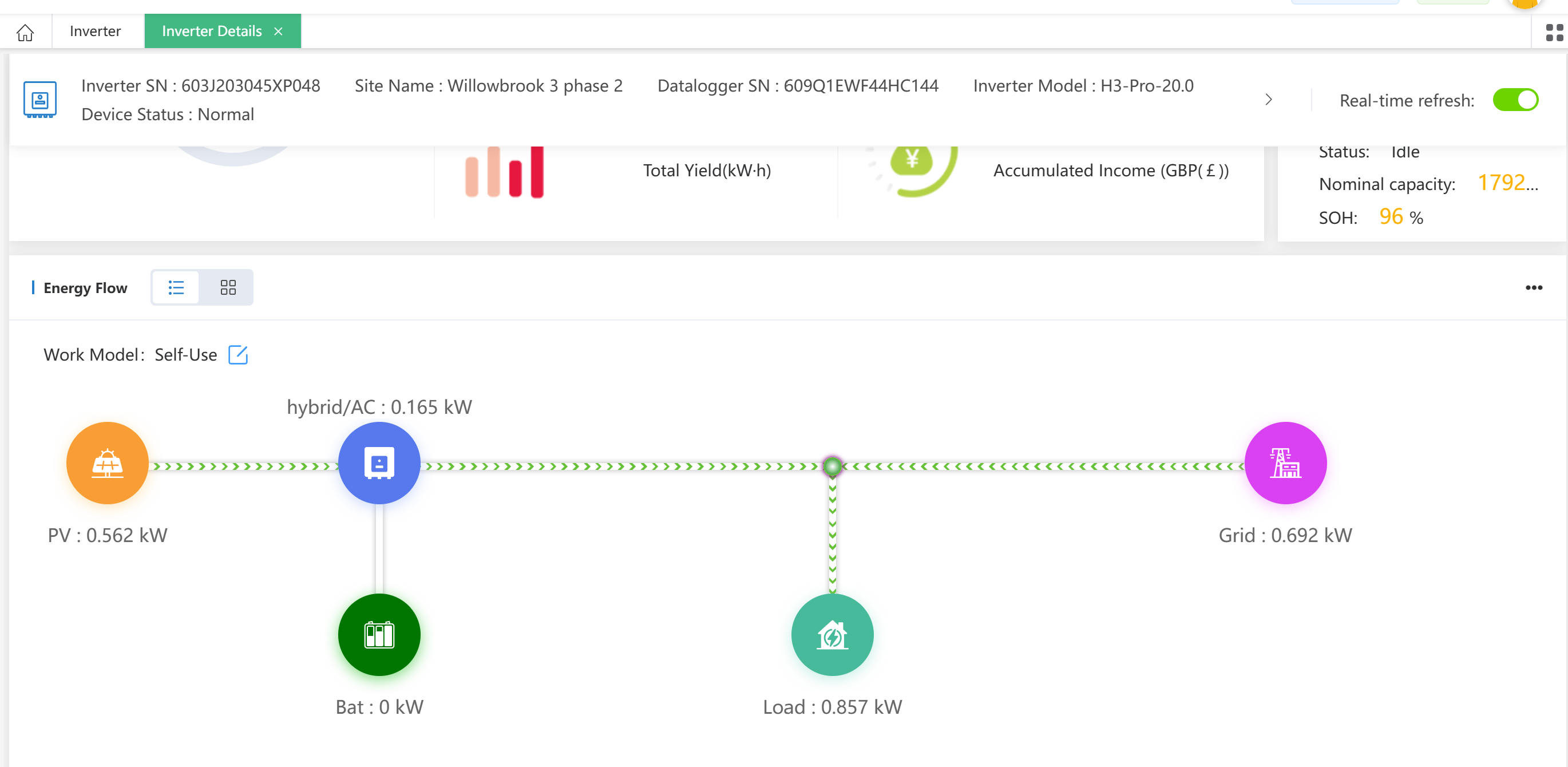Click the teal house Load icon

pyautogui.click(x=831, y=634)
